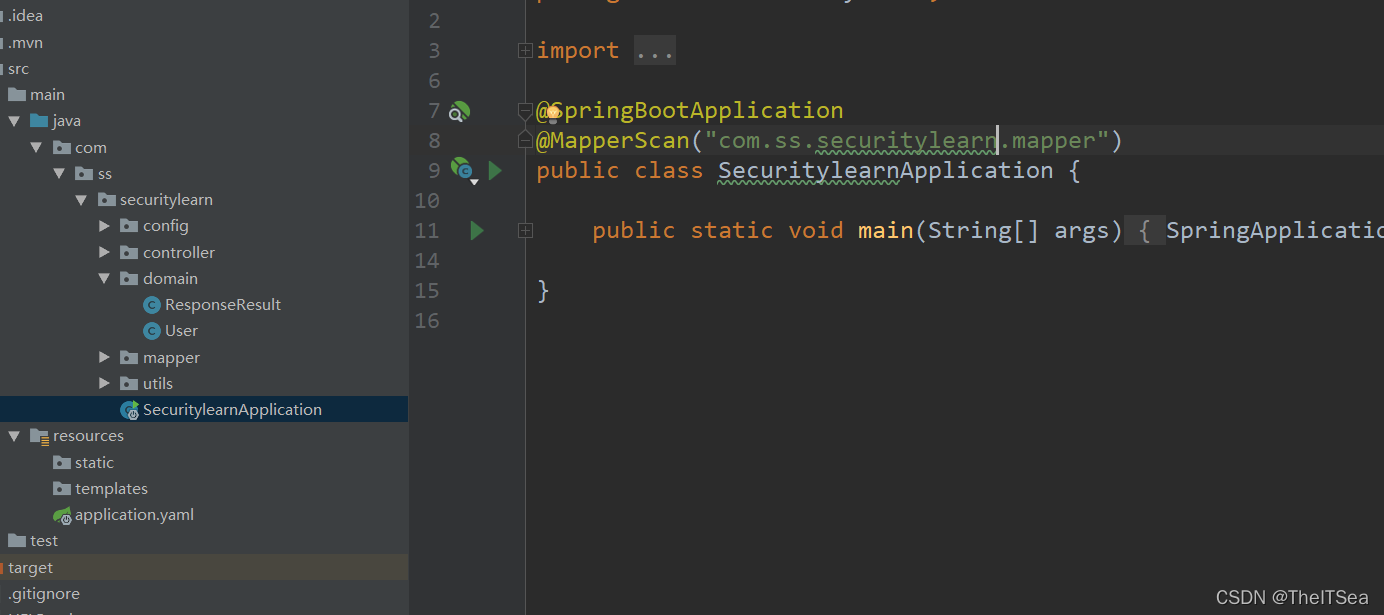Click the templates folder icon

(x=61, y=488)
